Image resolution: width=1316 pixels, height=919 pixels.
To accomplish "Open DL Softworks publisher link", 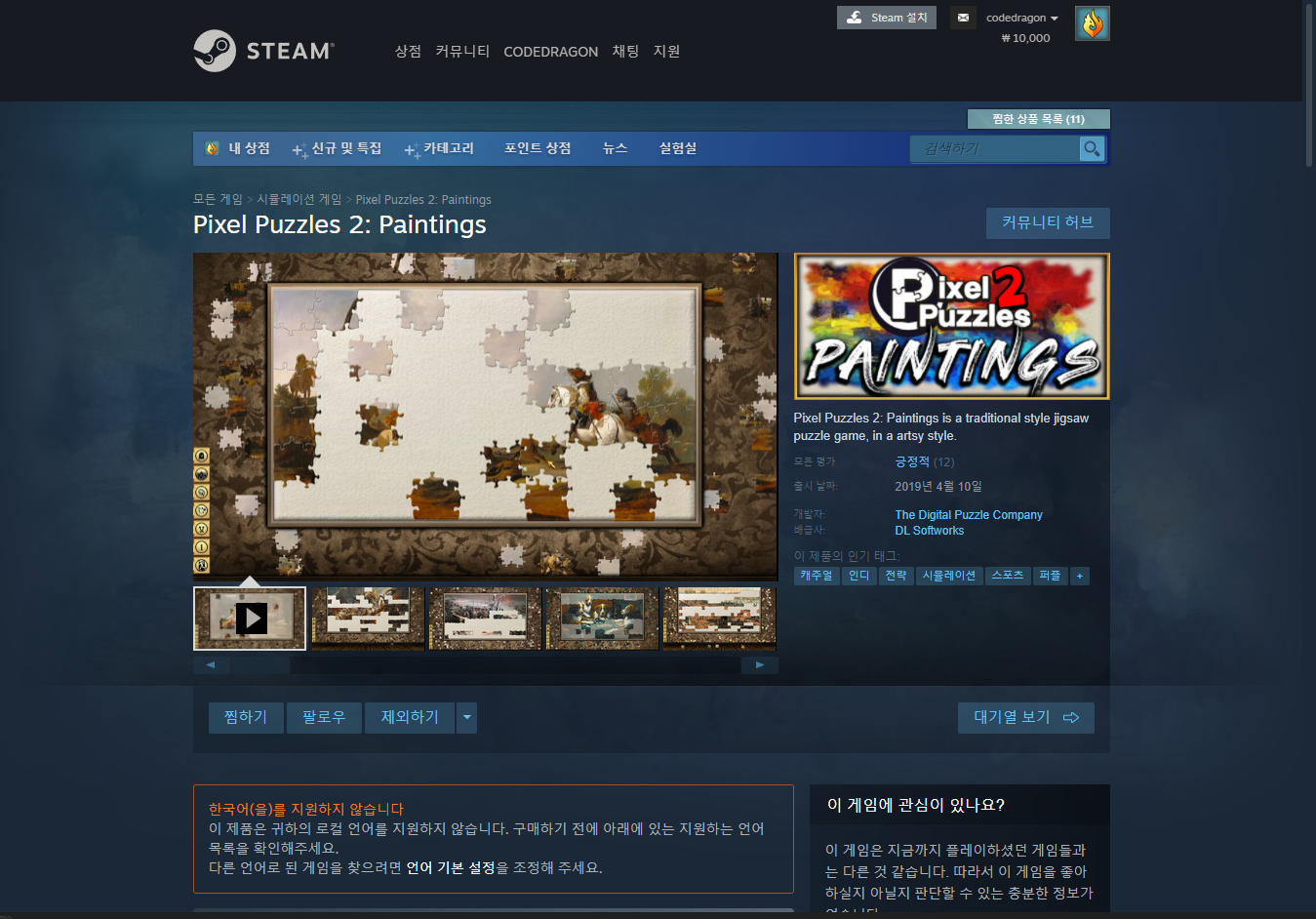I will [x=929, y=531].
